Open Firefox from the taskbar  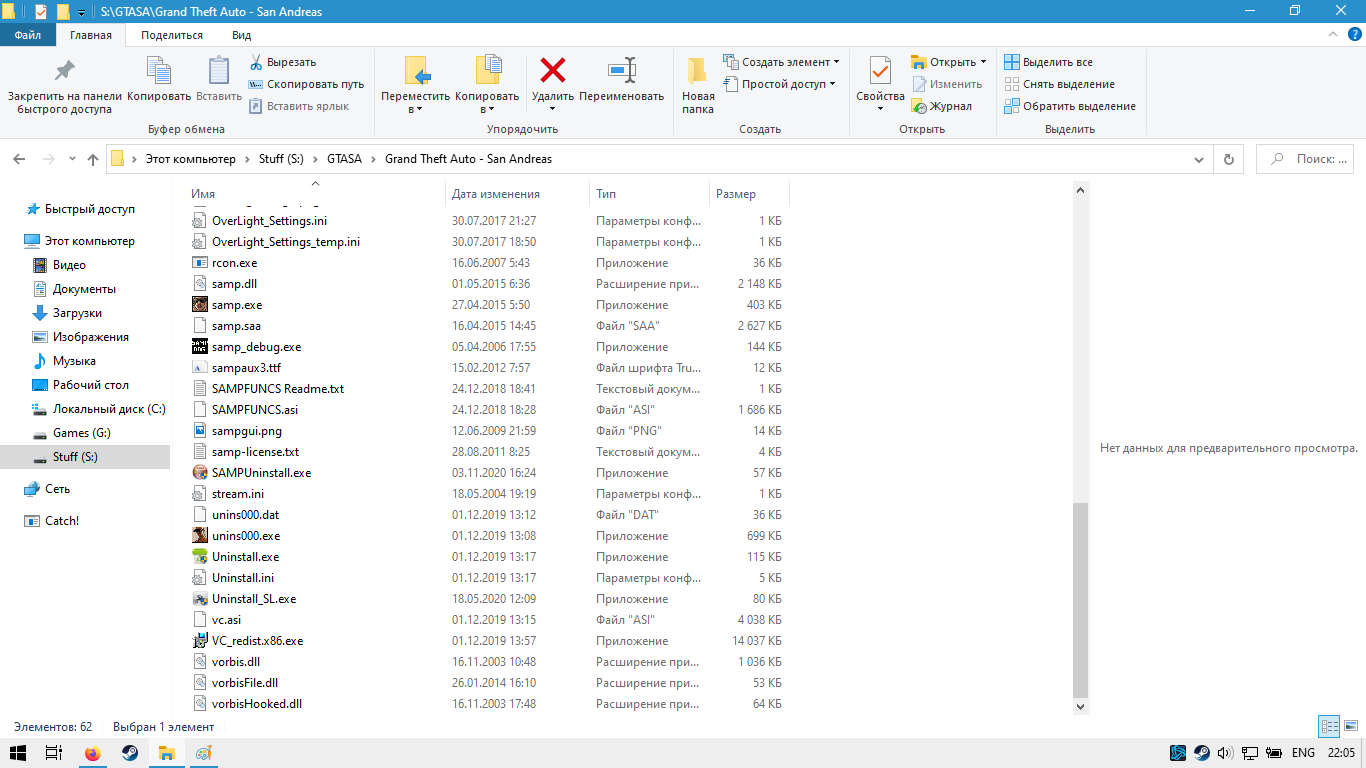pos(93,753)
